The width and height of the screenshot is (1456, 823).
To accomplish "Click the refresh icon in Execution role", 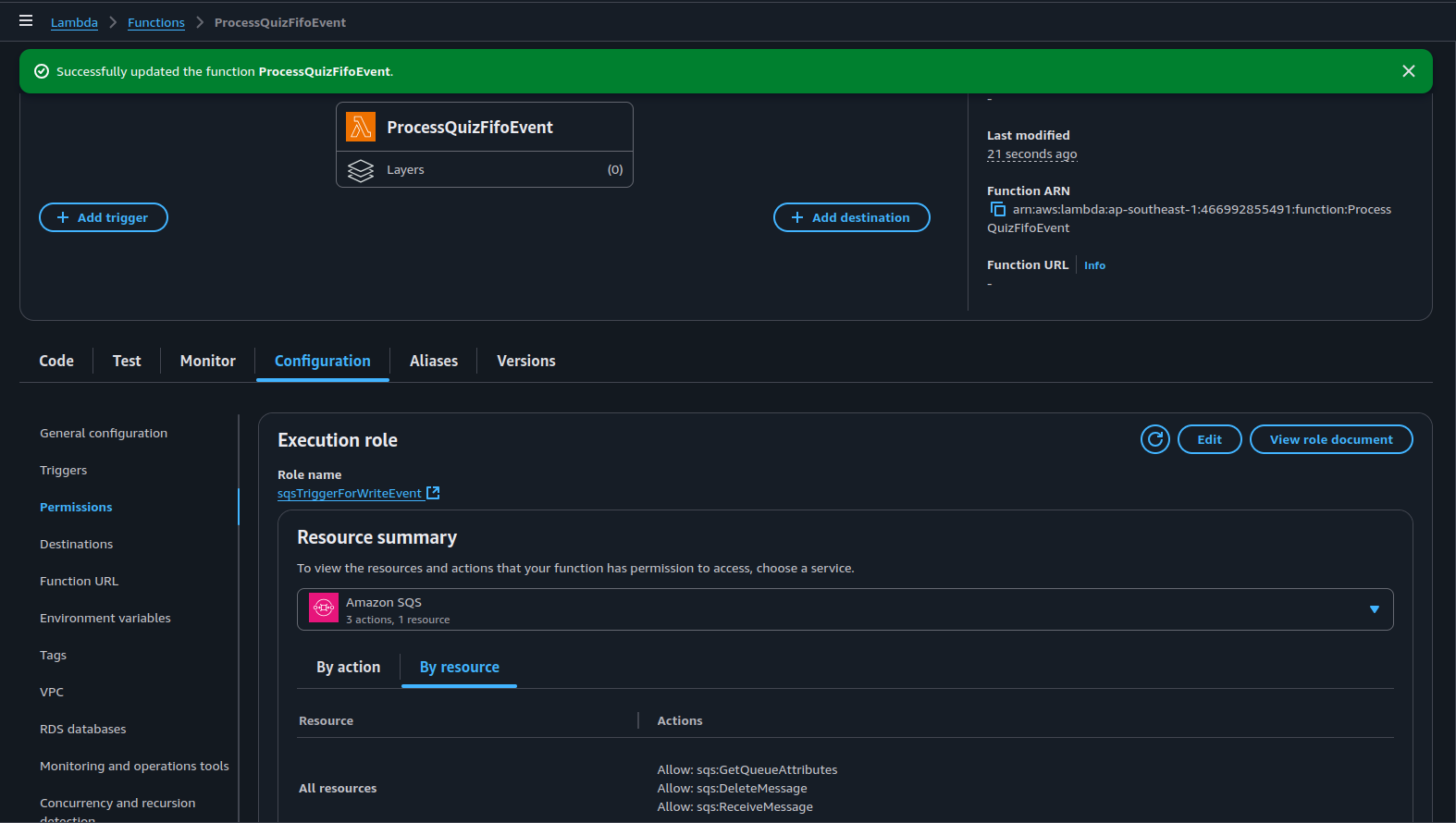I will click(x=1154, y=439).
